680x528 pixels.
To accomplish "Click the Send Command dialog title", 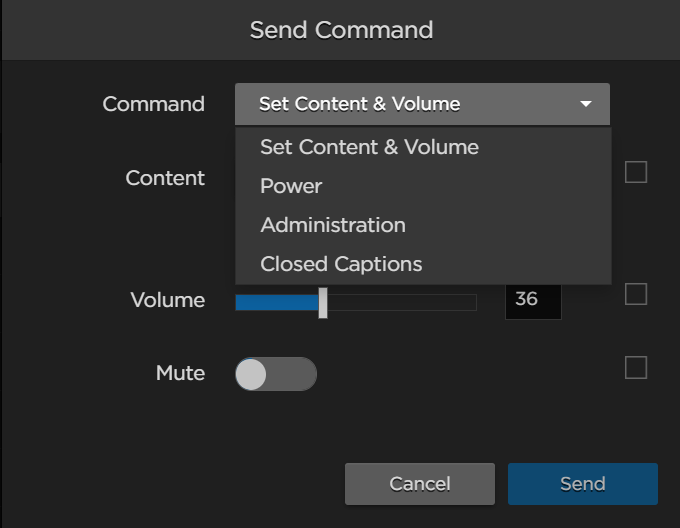I will pyautogui.click(x=341, y=30).
